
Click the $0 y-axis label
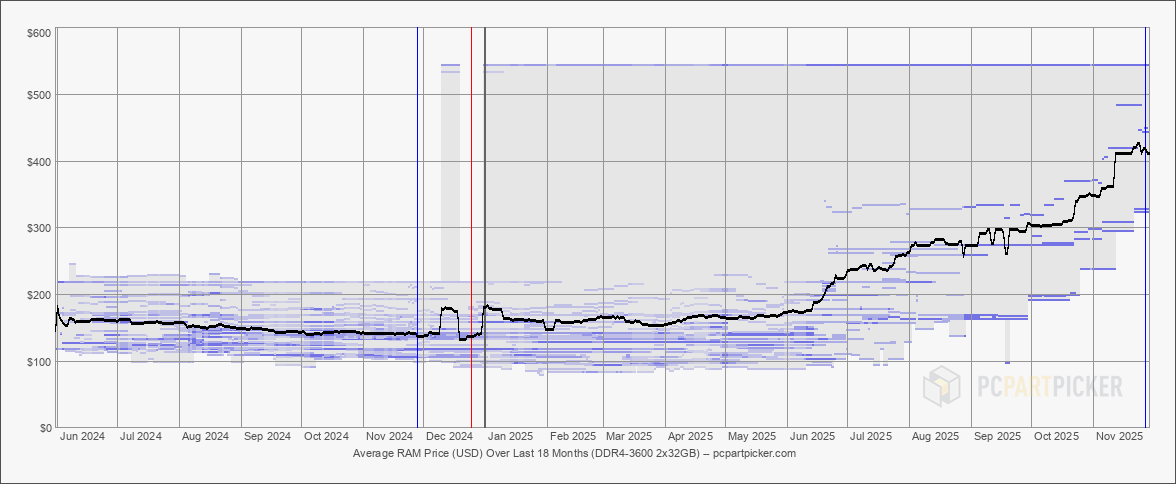(x=45, y=428)
